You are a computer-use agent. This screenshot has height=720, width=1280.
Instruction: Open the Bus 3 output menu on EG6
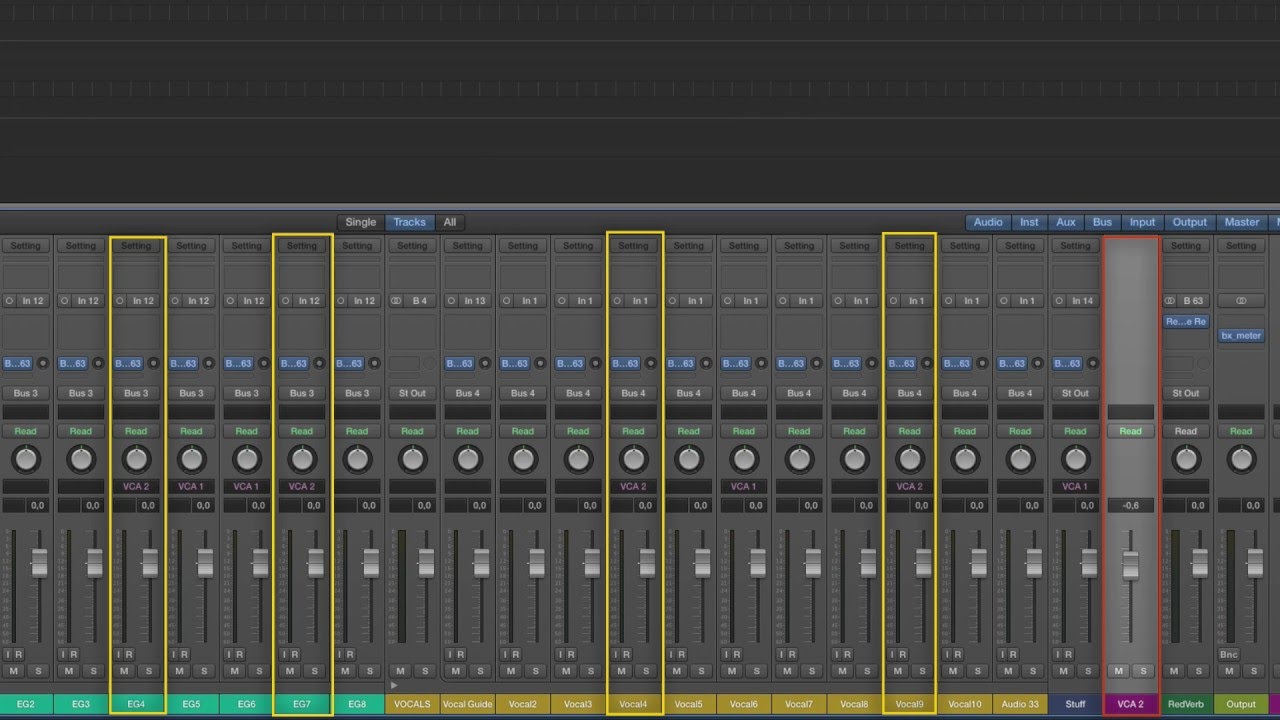(x=246, y=393)
